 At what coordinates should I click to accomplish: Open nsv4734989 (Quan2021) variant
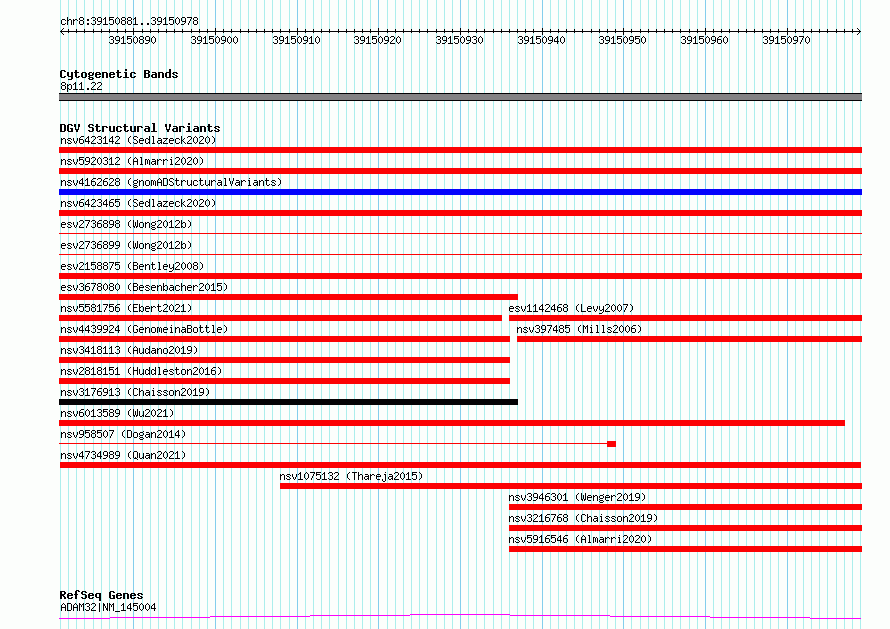[x=123, y=455]
